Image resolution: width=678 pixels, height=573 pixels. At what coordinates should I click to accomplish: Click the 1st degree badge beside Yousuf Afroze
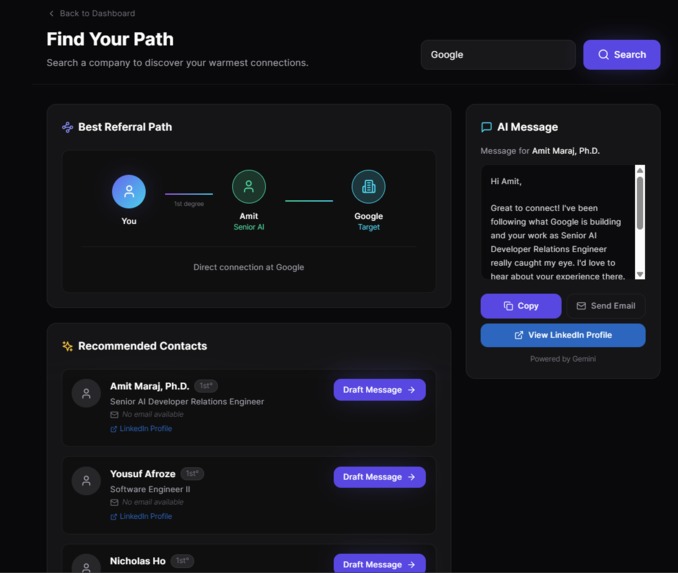192,474
